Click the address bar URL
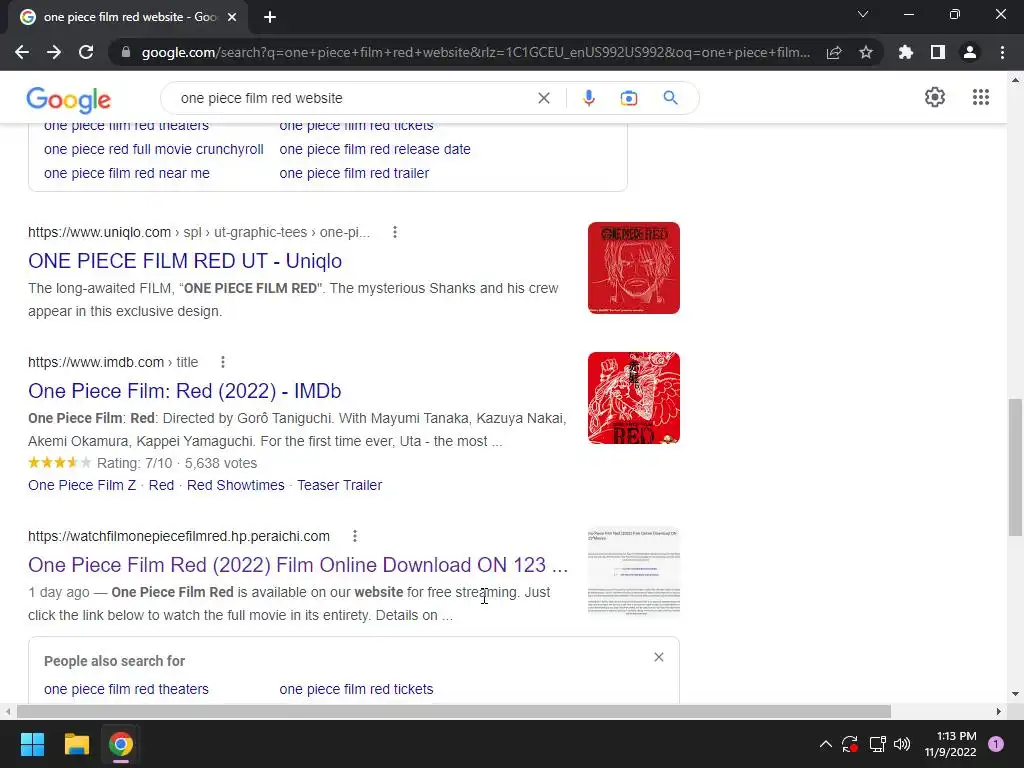The width and height of the screenshot is (1024, 768). (475, 52)
